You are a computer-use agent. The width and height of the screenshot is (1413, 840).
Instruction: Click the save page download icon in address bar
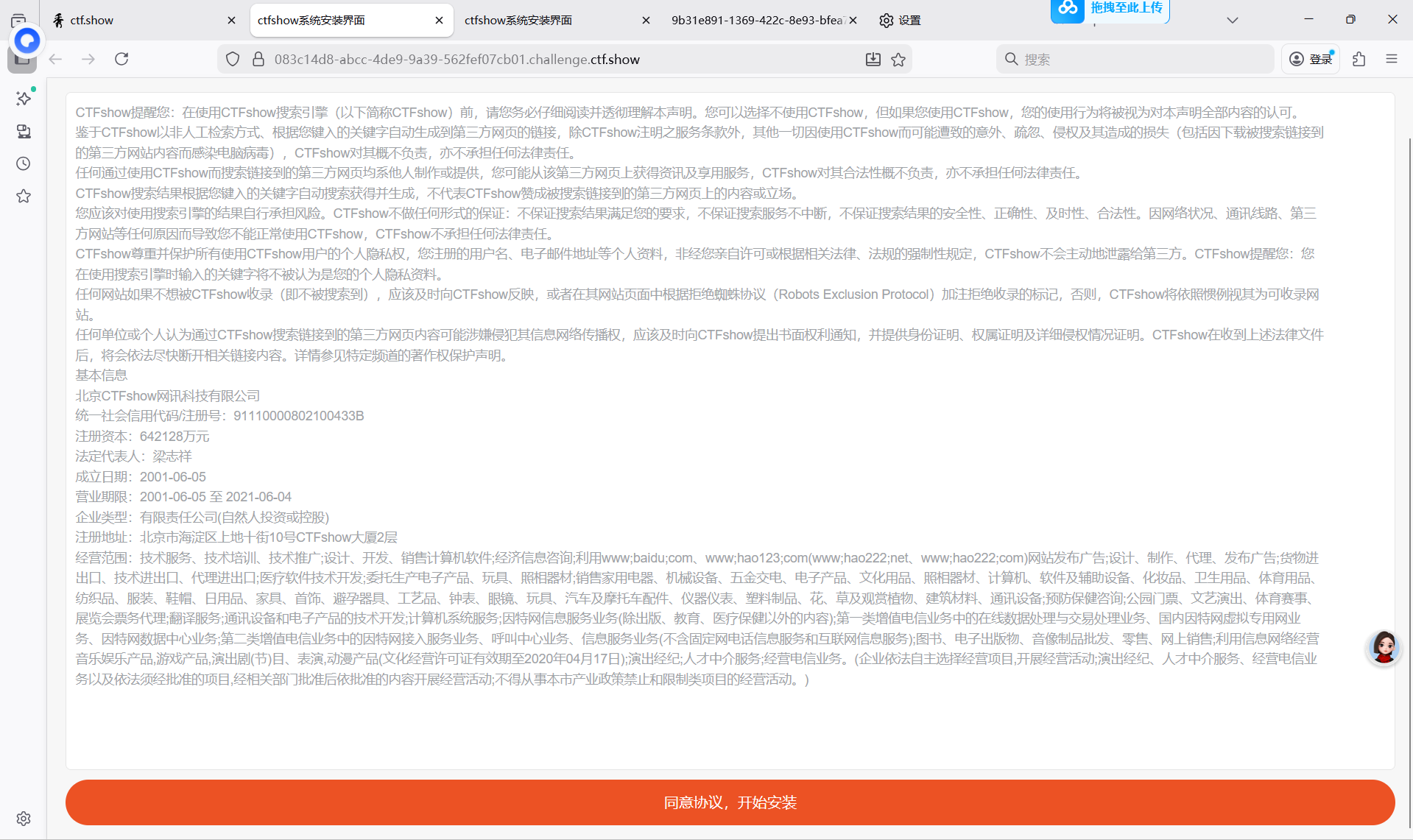[x=873, y=59]
